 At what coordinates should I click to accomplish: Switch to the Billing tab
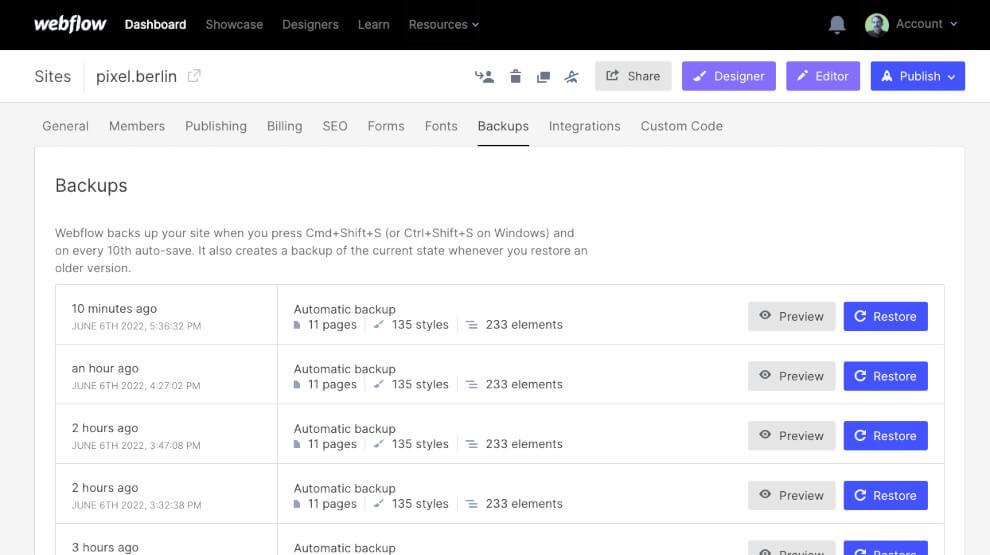(x=284, y=126)
